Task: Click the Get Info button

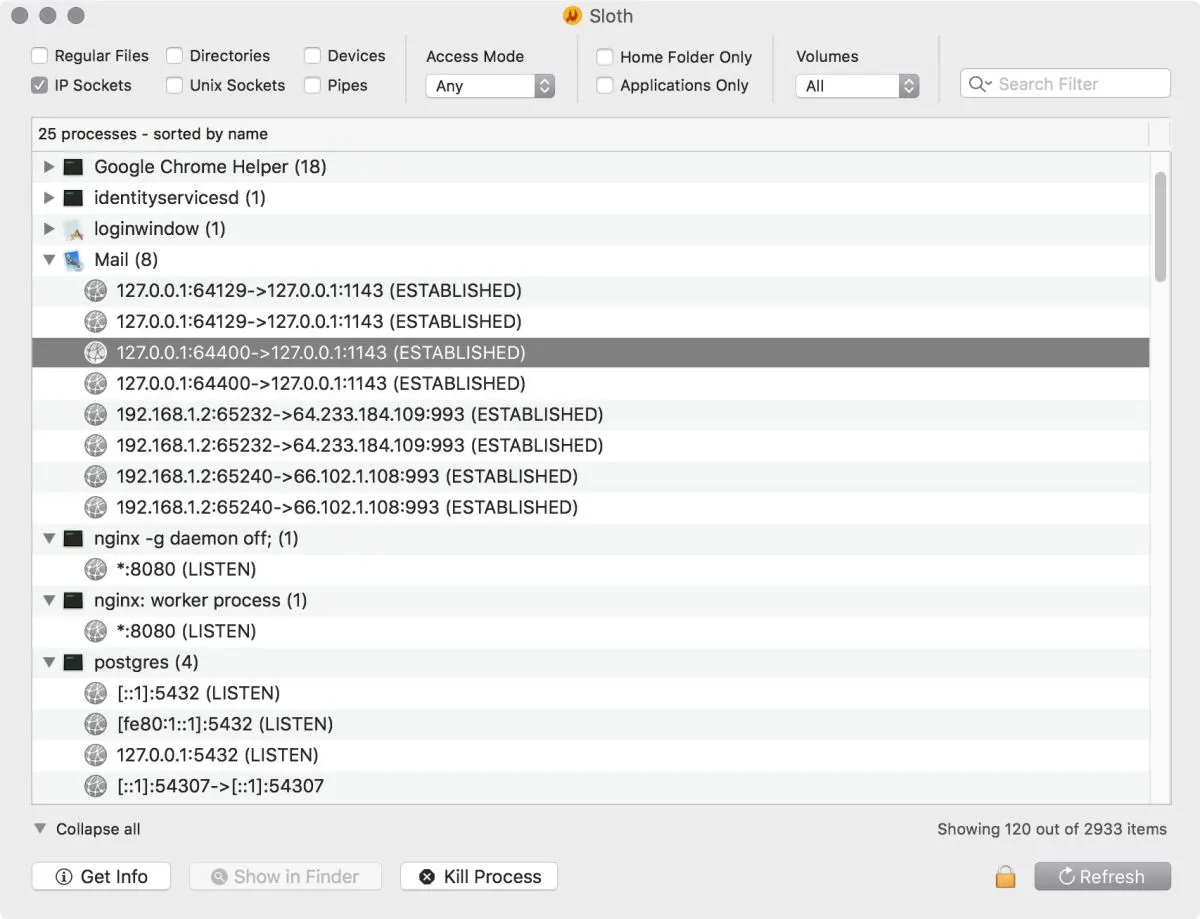Action: (101, 877)
